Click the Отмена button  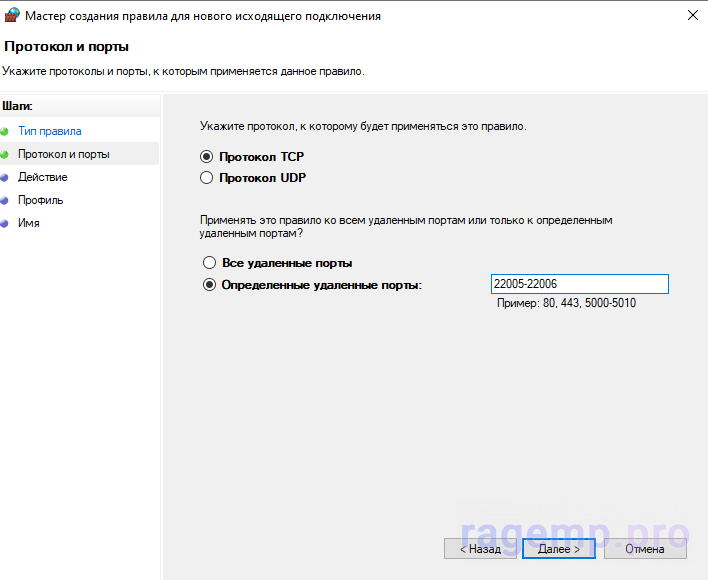[x=645, y=548]
